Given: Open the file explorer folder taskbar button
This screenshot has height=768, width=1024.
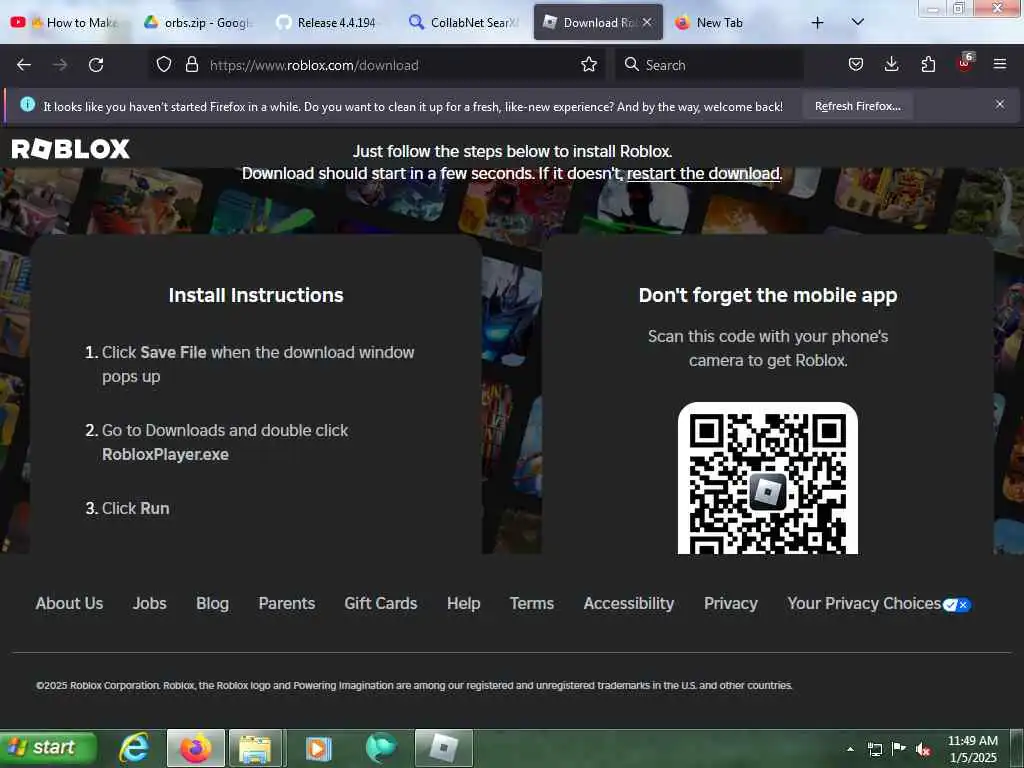Looking at the screenshot, I should [x=255, y=748].
